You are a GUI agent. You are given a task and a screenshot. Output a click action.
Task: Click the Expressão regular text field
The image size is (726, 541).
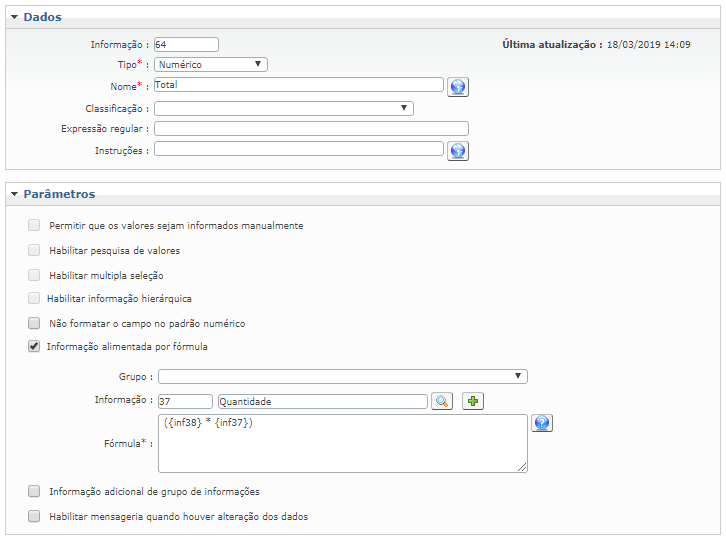(x=310, y=129)
